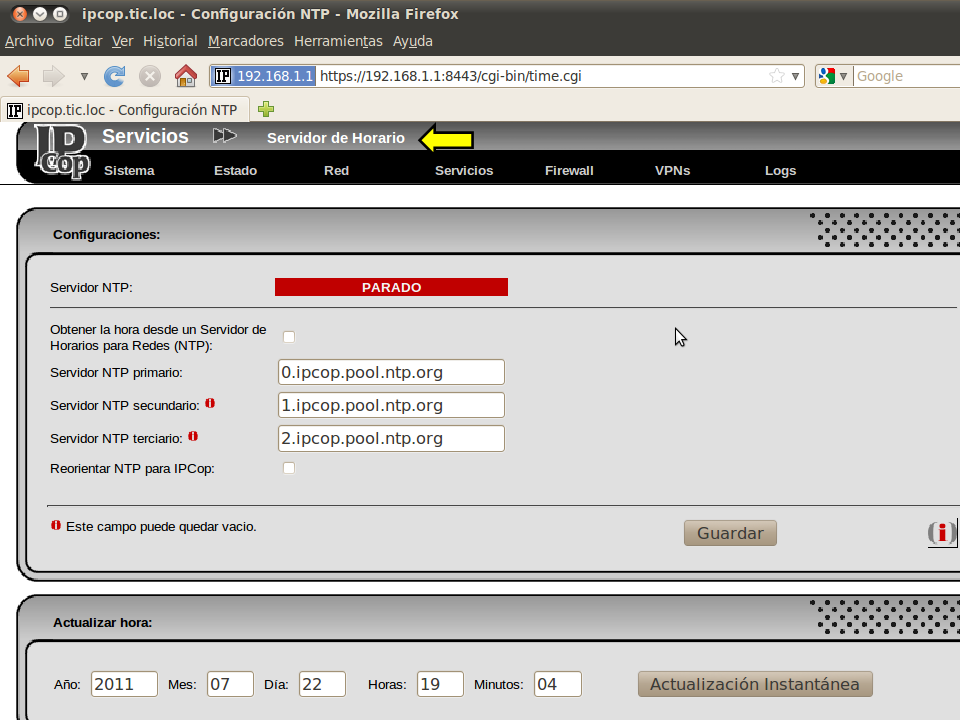
Task: Click the red help info icon
Action: click(x=941, y=533)
